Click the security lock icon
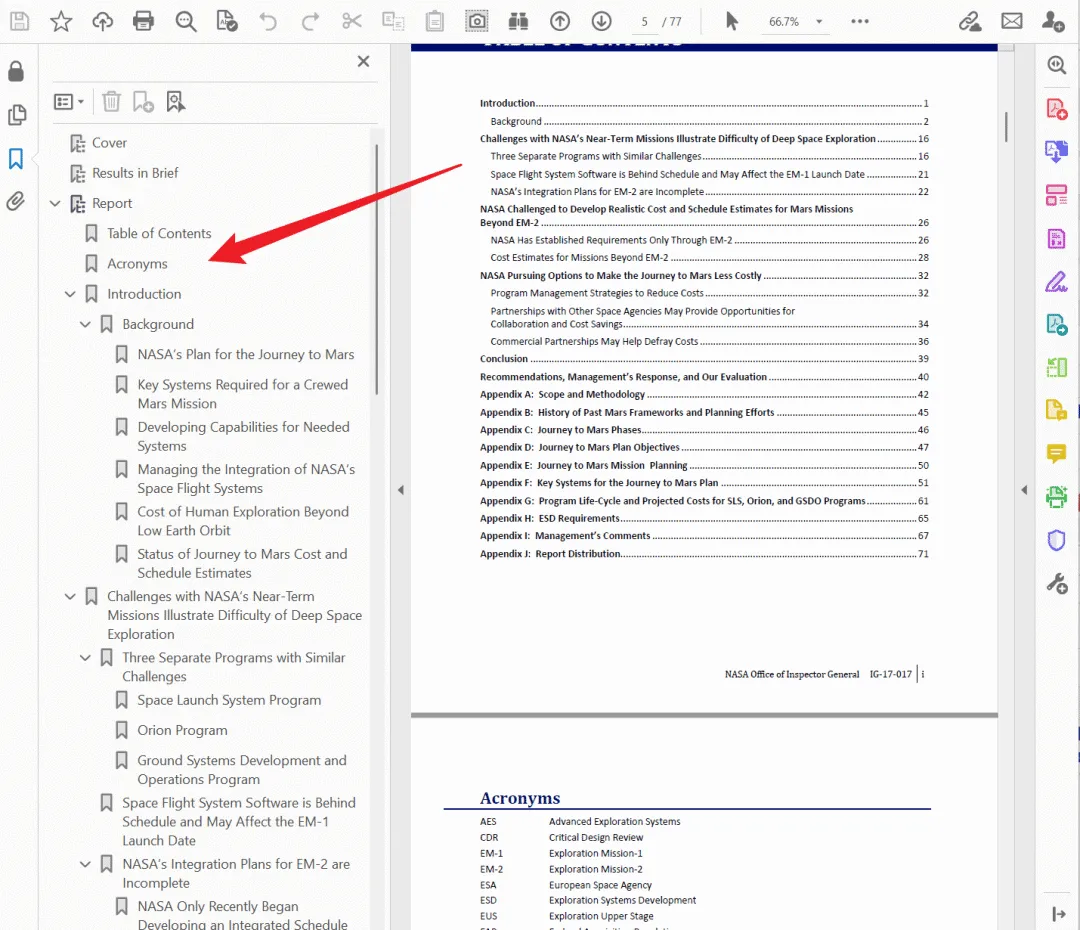The width and height of the screenshot is (1080, 930). (16, 71)
